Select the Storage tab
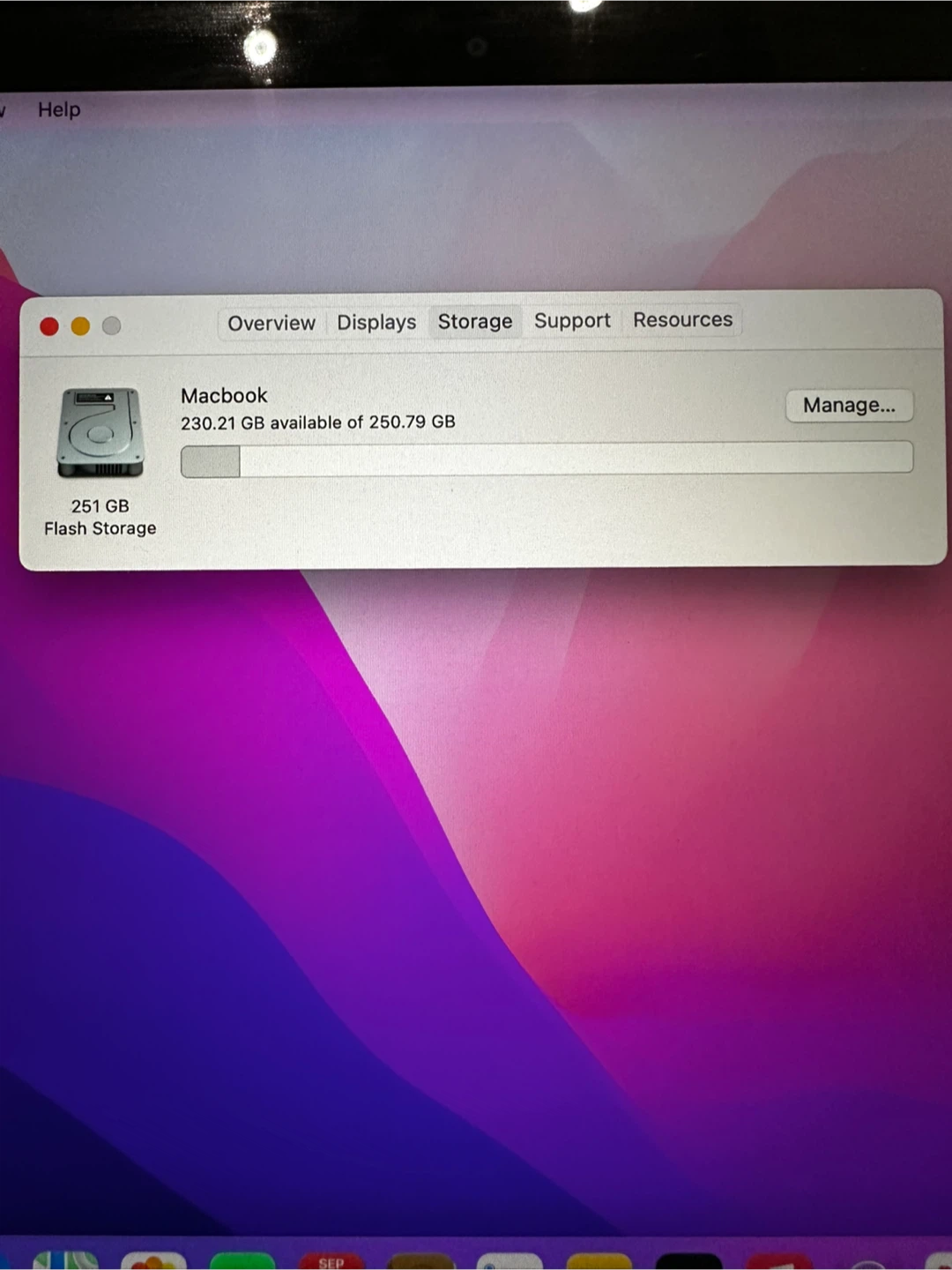 click(x=475, y=321)
